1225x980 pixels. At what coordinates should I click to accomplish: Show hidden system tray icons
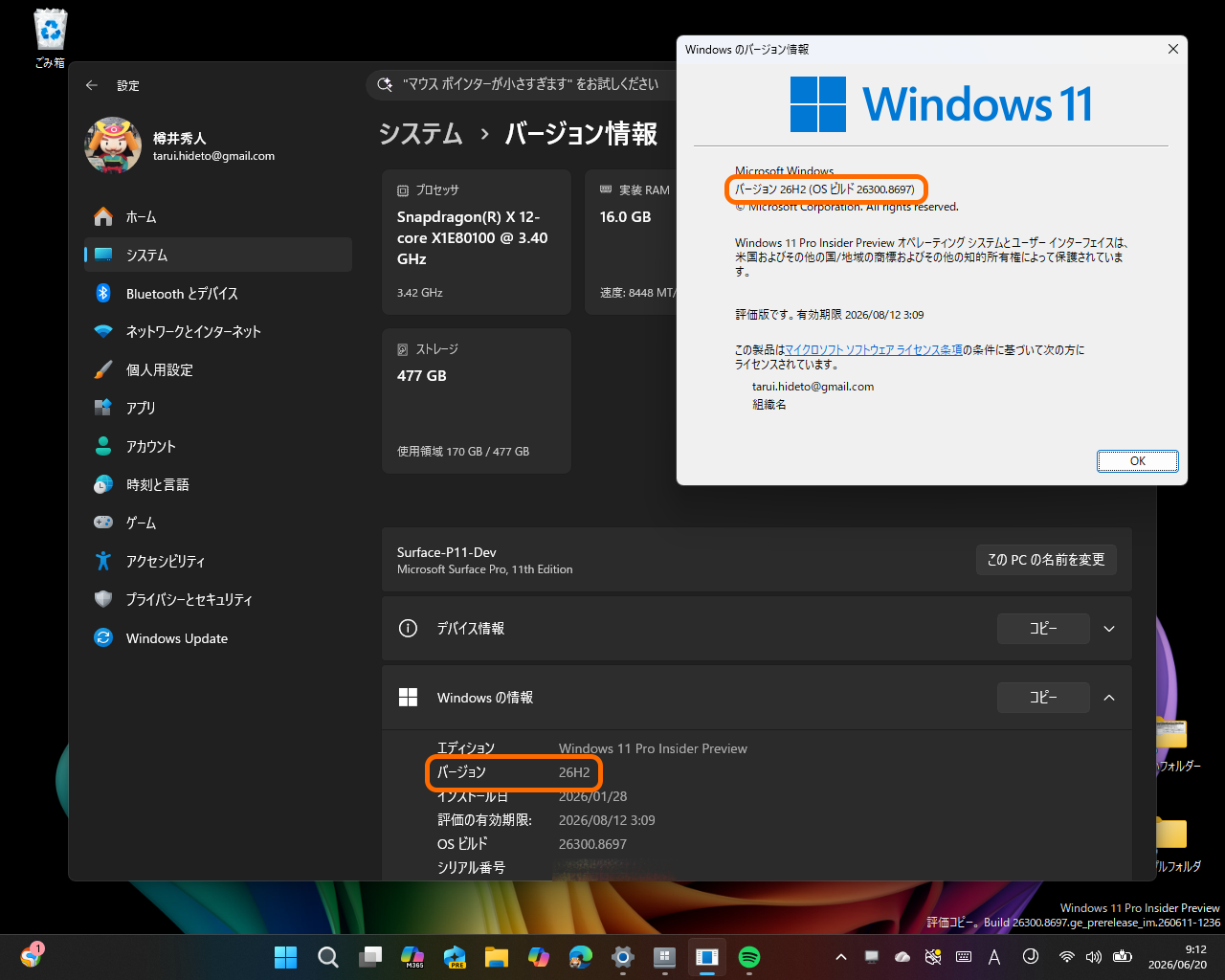point(840,957)
